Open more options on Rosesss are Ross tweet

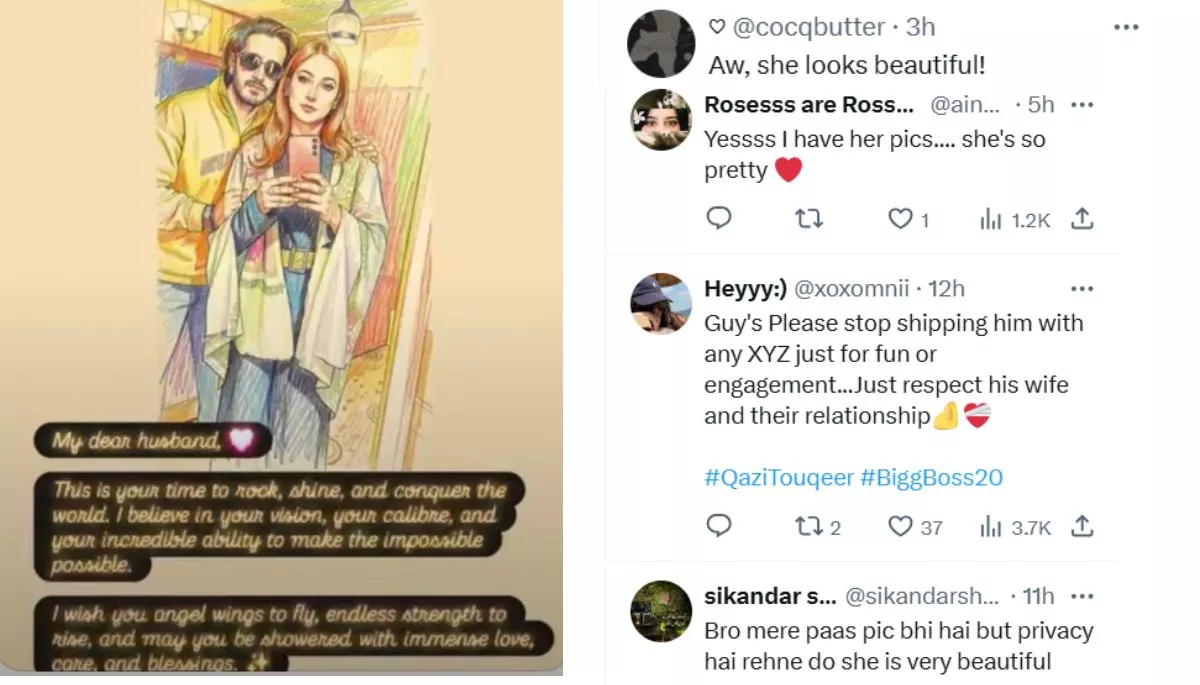coord(1082,104)
